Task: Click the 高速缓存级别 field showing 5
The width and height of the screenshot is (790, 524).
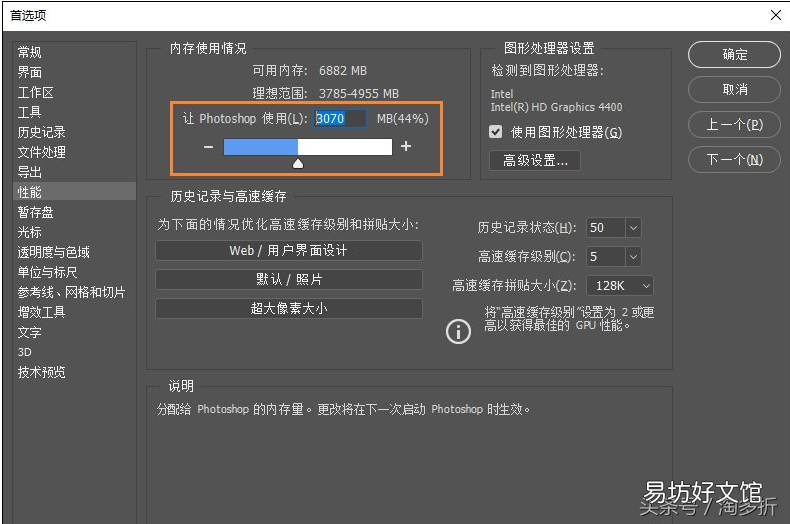Action: [x=606, y=257]
